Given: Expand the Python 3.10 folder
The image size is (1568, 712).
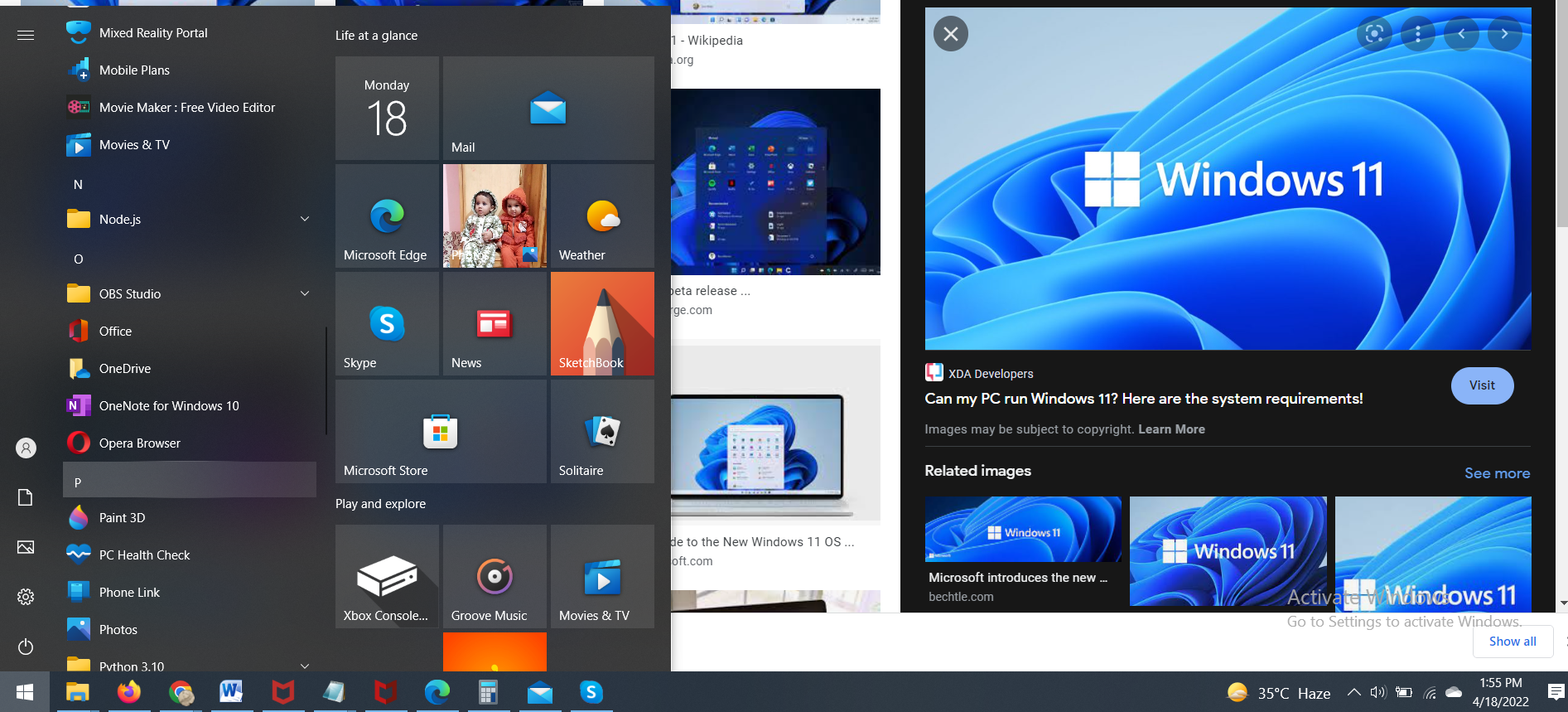Looking at the screenshot, I should pyautogui.click(x=190, y=663).
